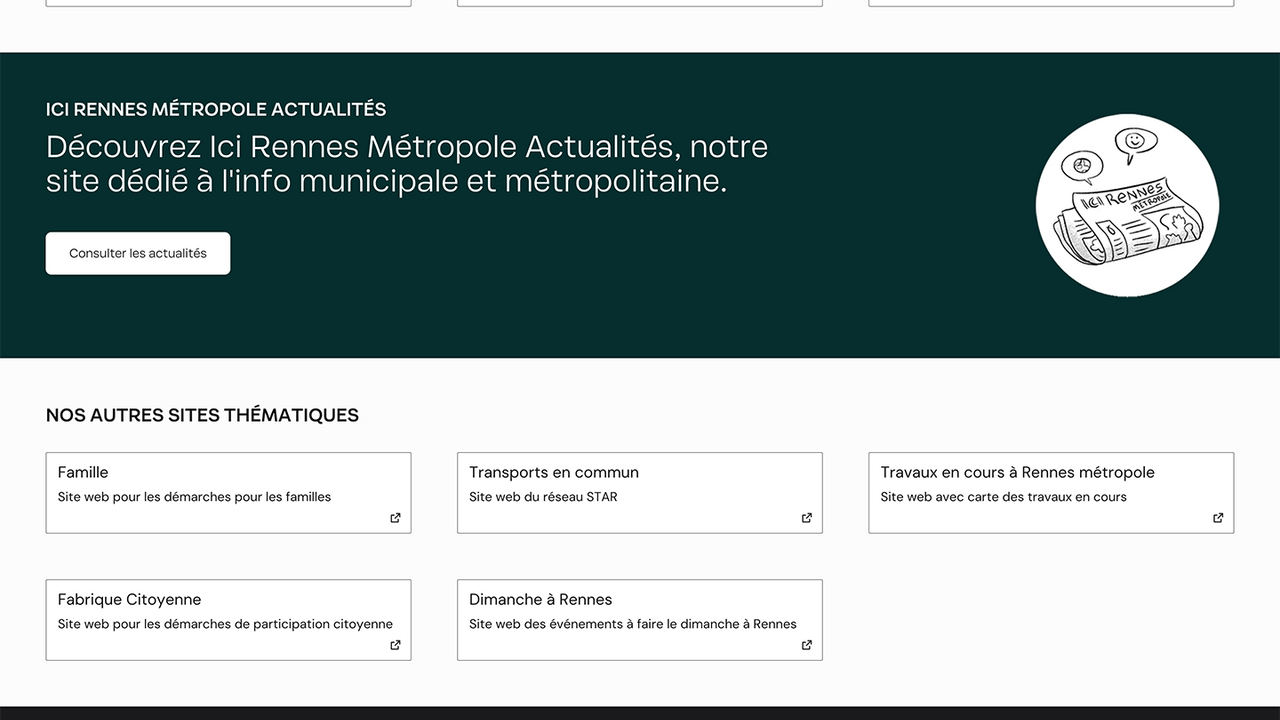Go to the Fabrique Citoyenne title link

pos(129,599)
